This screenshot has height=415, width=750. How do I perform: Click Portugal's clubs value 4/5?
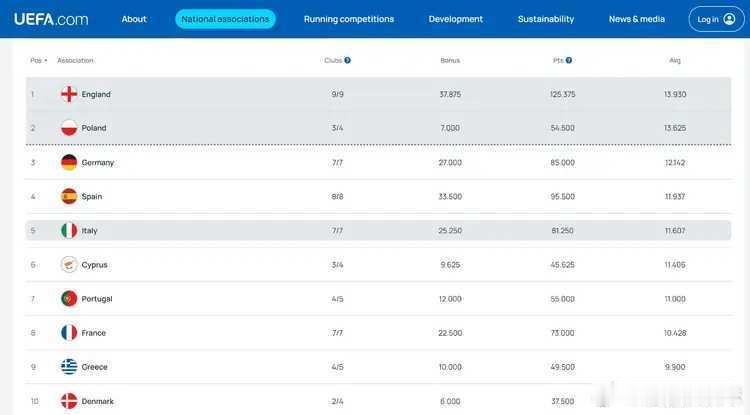(x=338, y=299)
